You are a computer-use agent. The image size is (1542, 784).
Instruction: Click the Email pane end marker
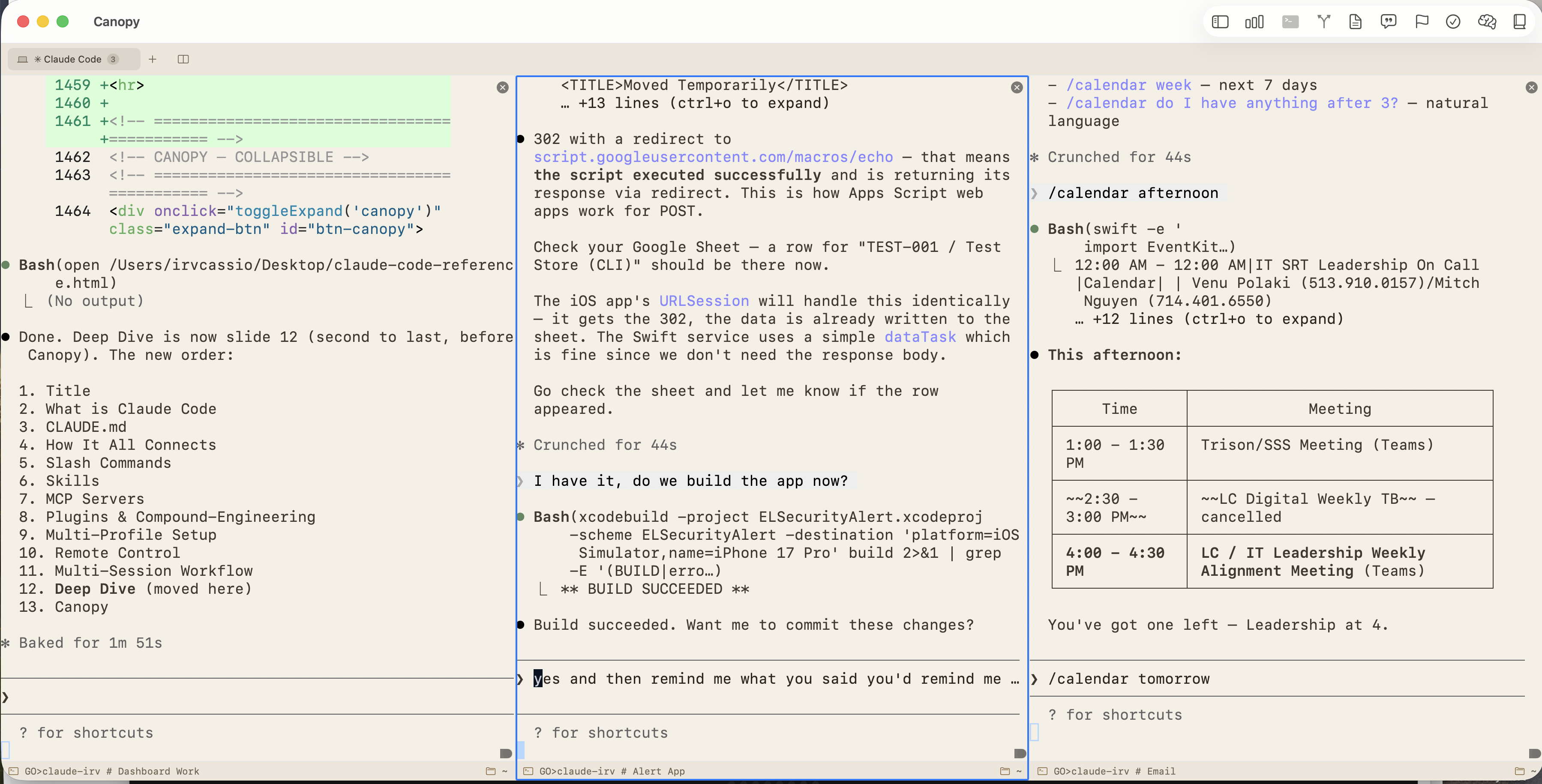pyautogui.click(x=1534, y=753)
